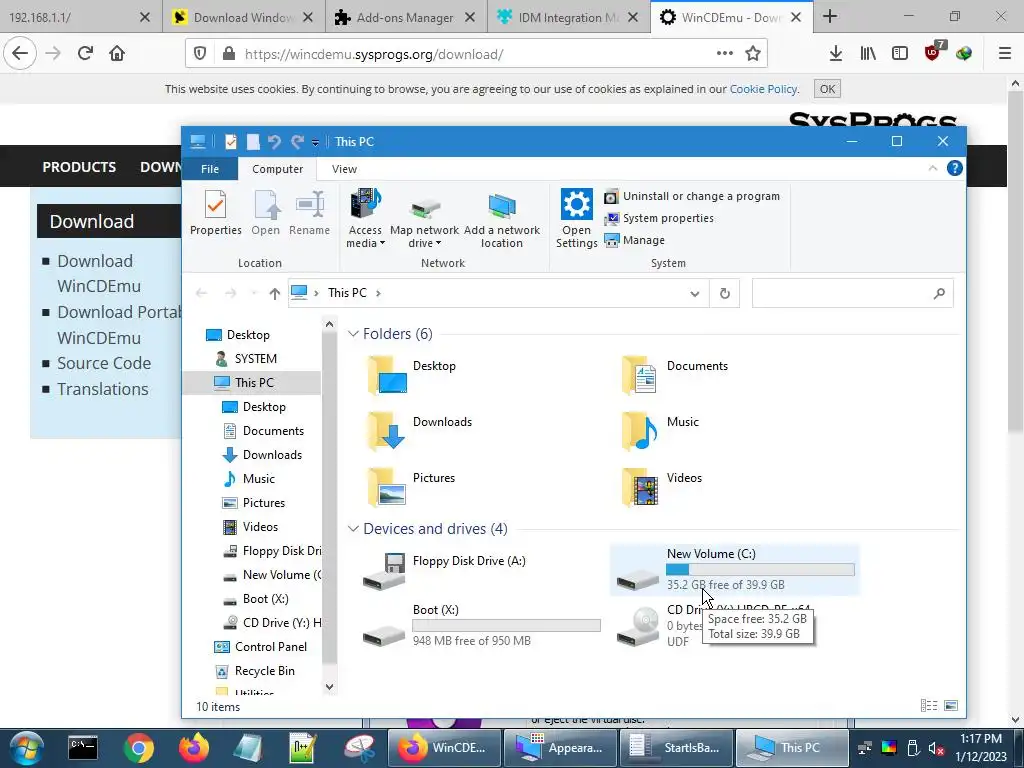Select This PC in navigation pane

point(254,383)
